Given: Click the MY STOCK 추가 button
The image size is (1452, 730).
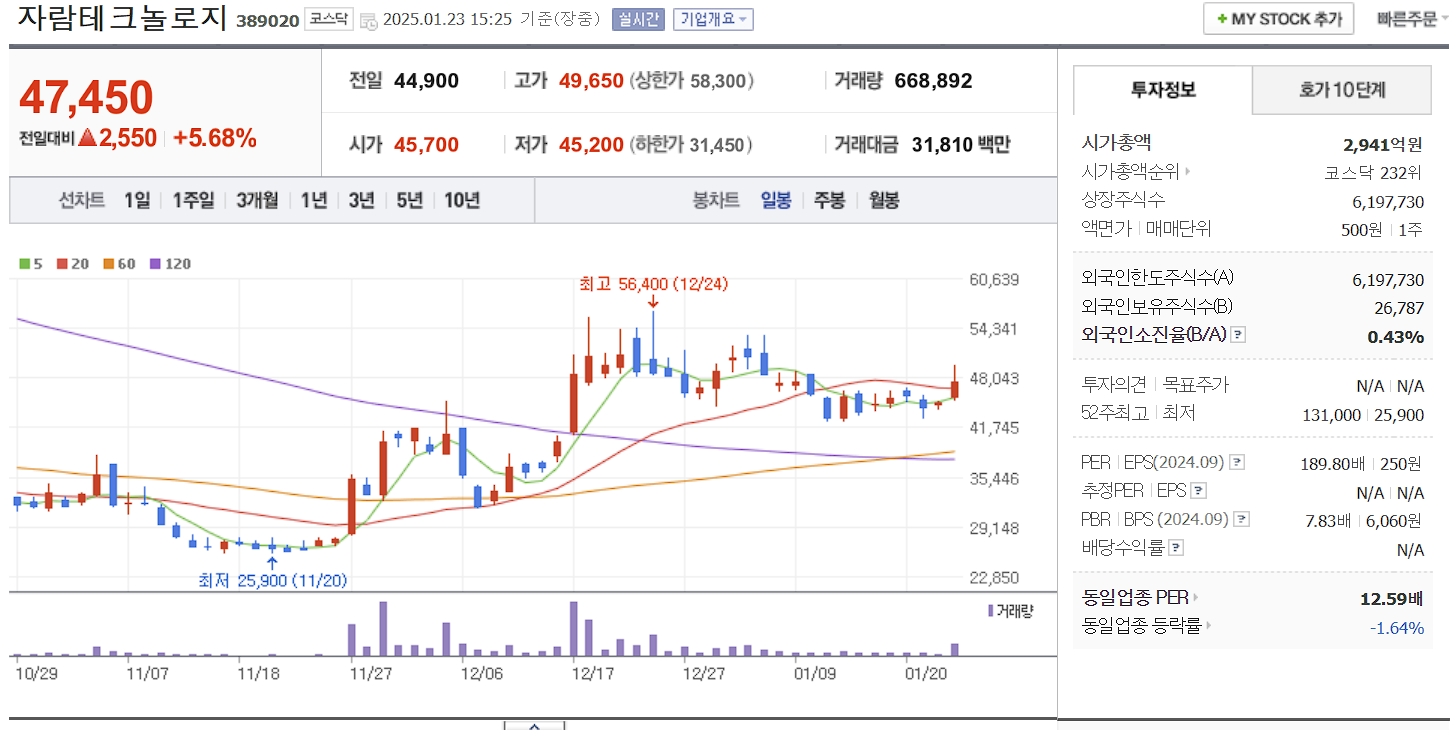Looking at the screenshot, I should coord(1278,17).
